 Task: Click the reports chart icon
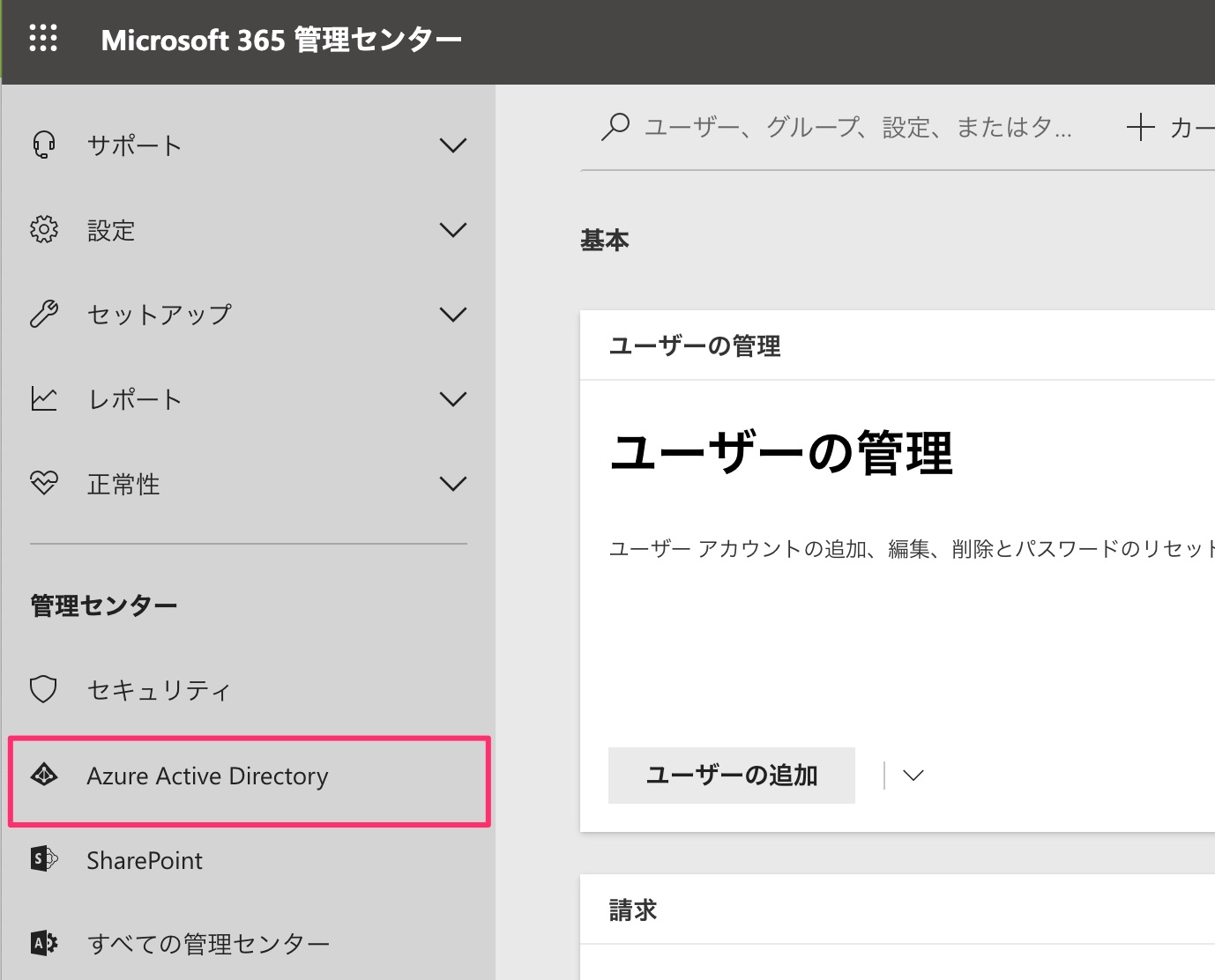point(44,399)
